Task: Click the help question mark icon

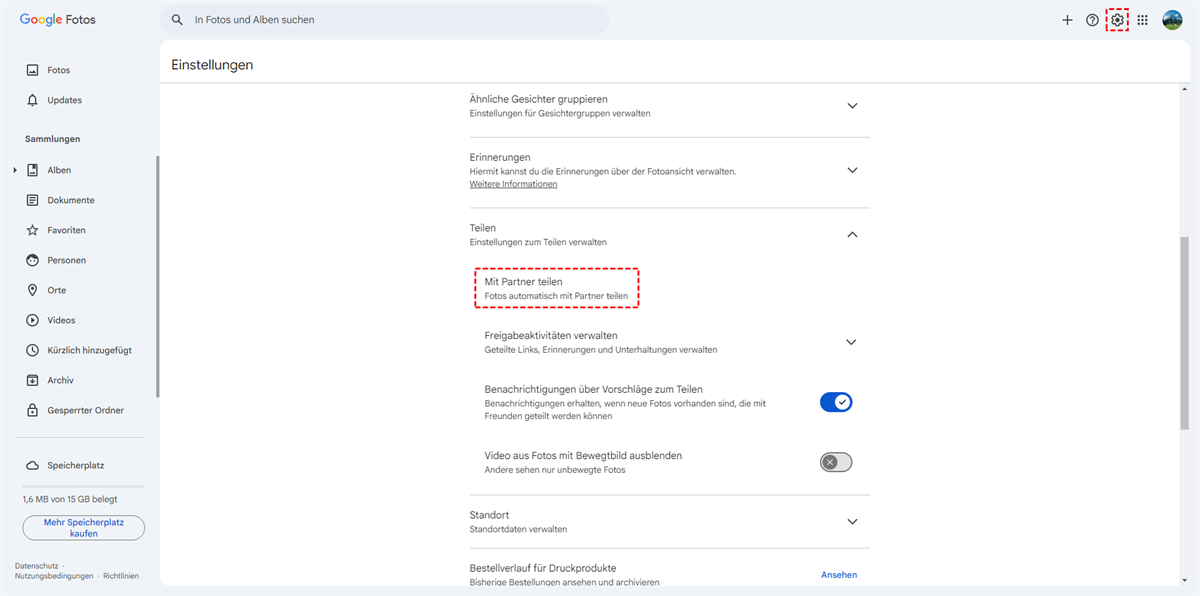Action: [x=1092, y=20]
